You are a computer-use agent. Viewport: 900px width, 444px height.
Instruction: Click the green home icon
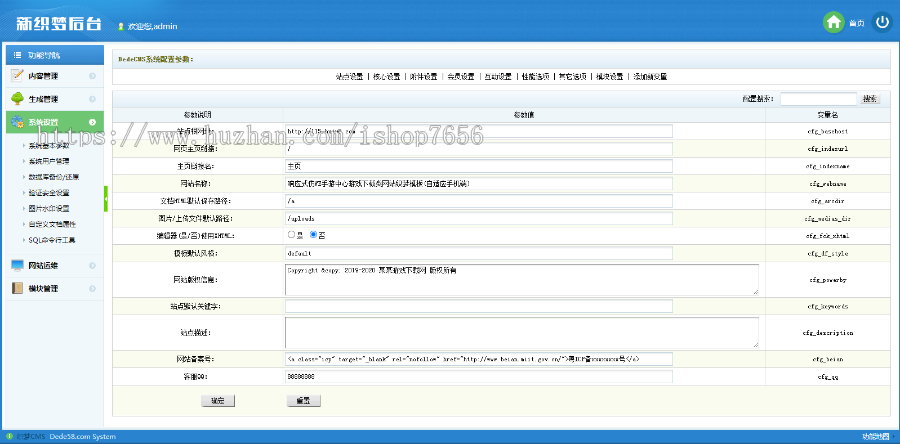(x=833, y=22)
